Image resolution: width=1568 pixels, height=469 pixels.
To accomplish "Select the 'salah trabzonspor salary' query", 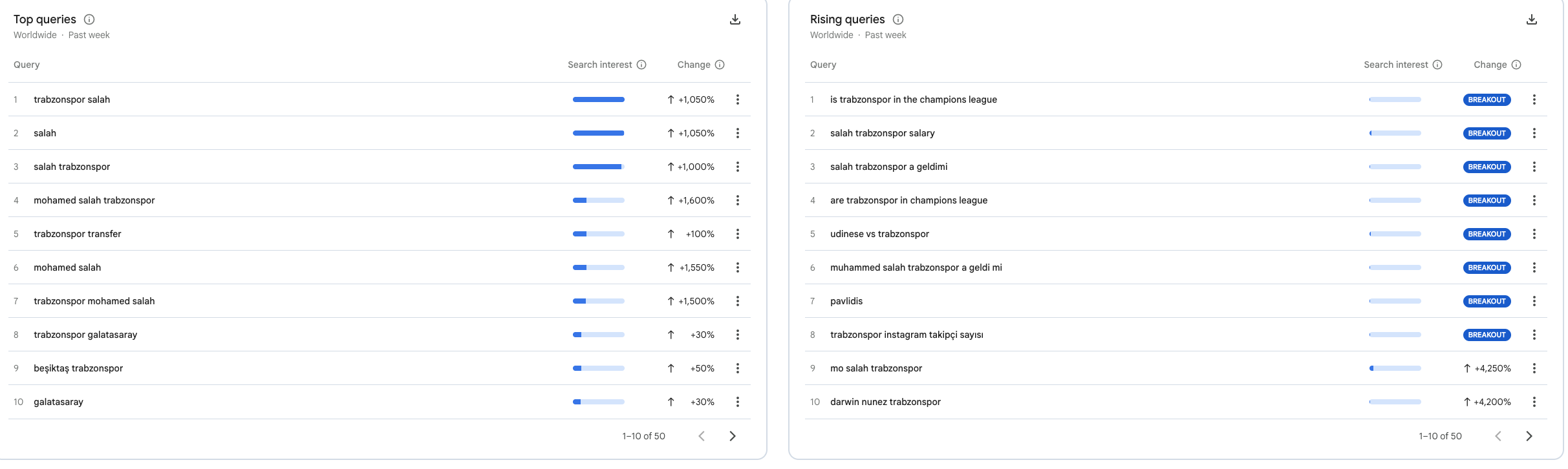I will click(x=883, y=133).
